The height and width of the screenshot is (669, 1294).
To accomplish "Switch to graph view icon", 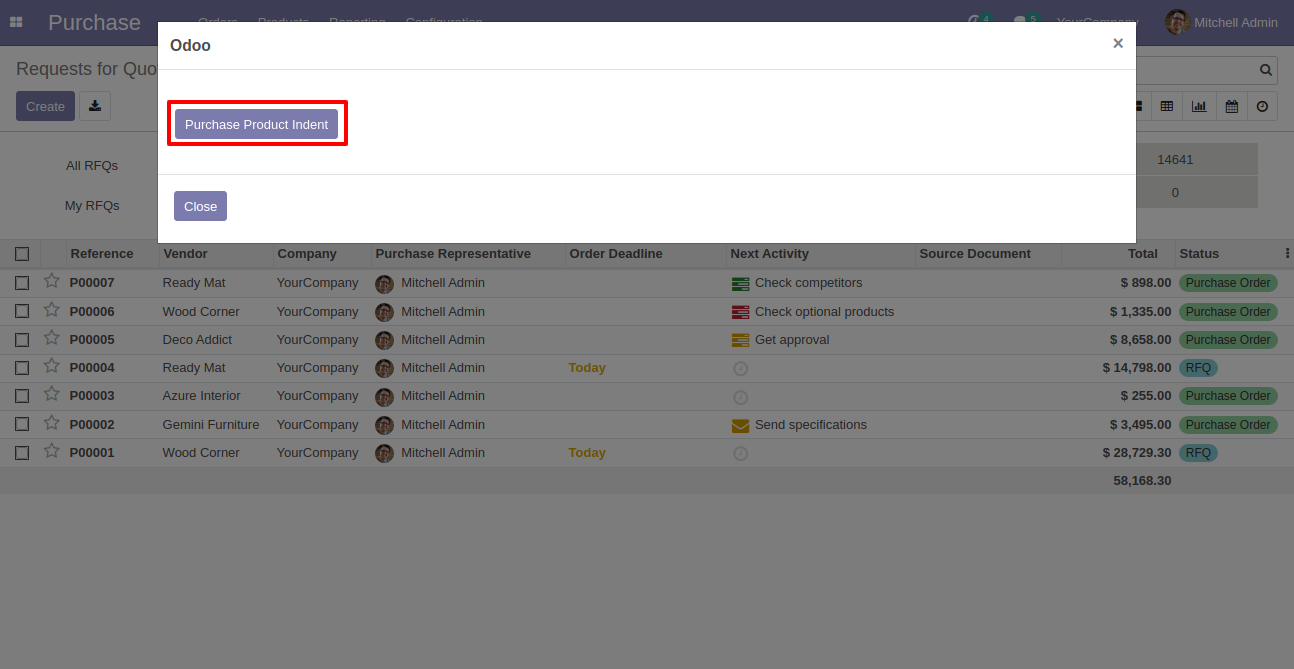I will (x=1199, y=106).
